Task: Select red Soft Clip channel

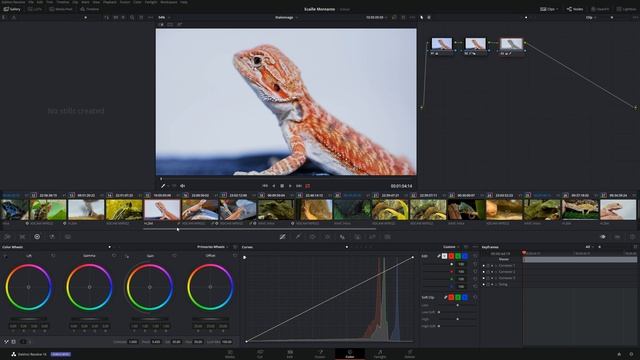Action: 451,298
